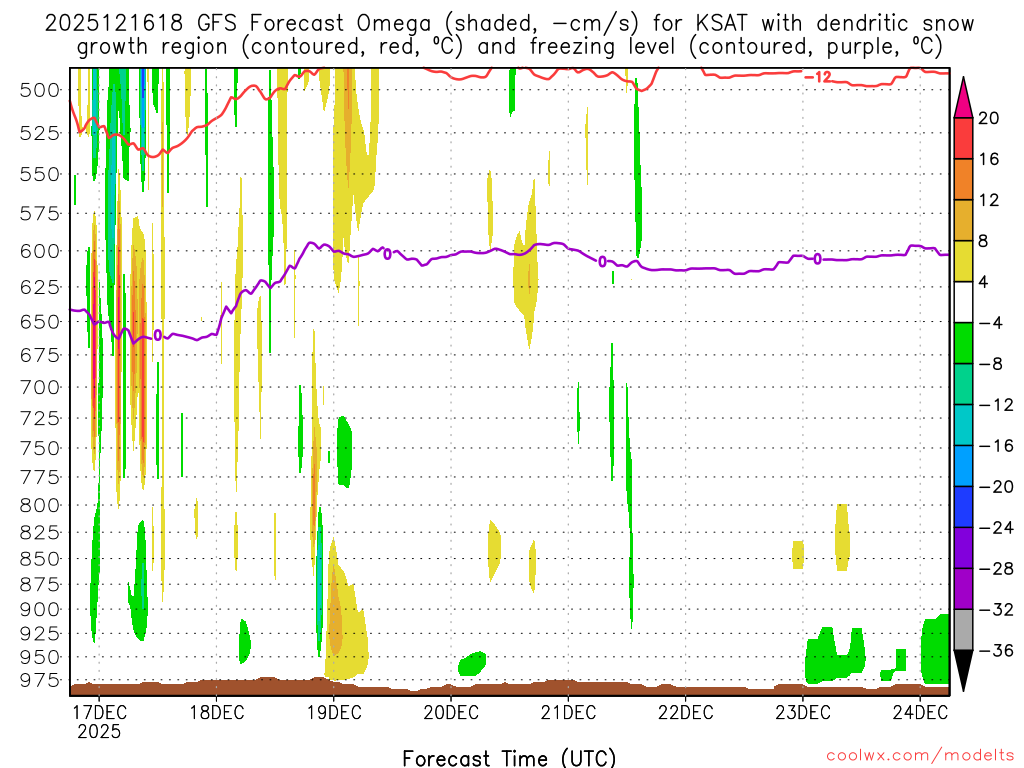
Task: Click the orange colorbar segment between 12 and 16
Action: pos(963,180)
